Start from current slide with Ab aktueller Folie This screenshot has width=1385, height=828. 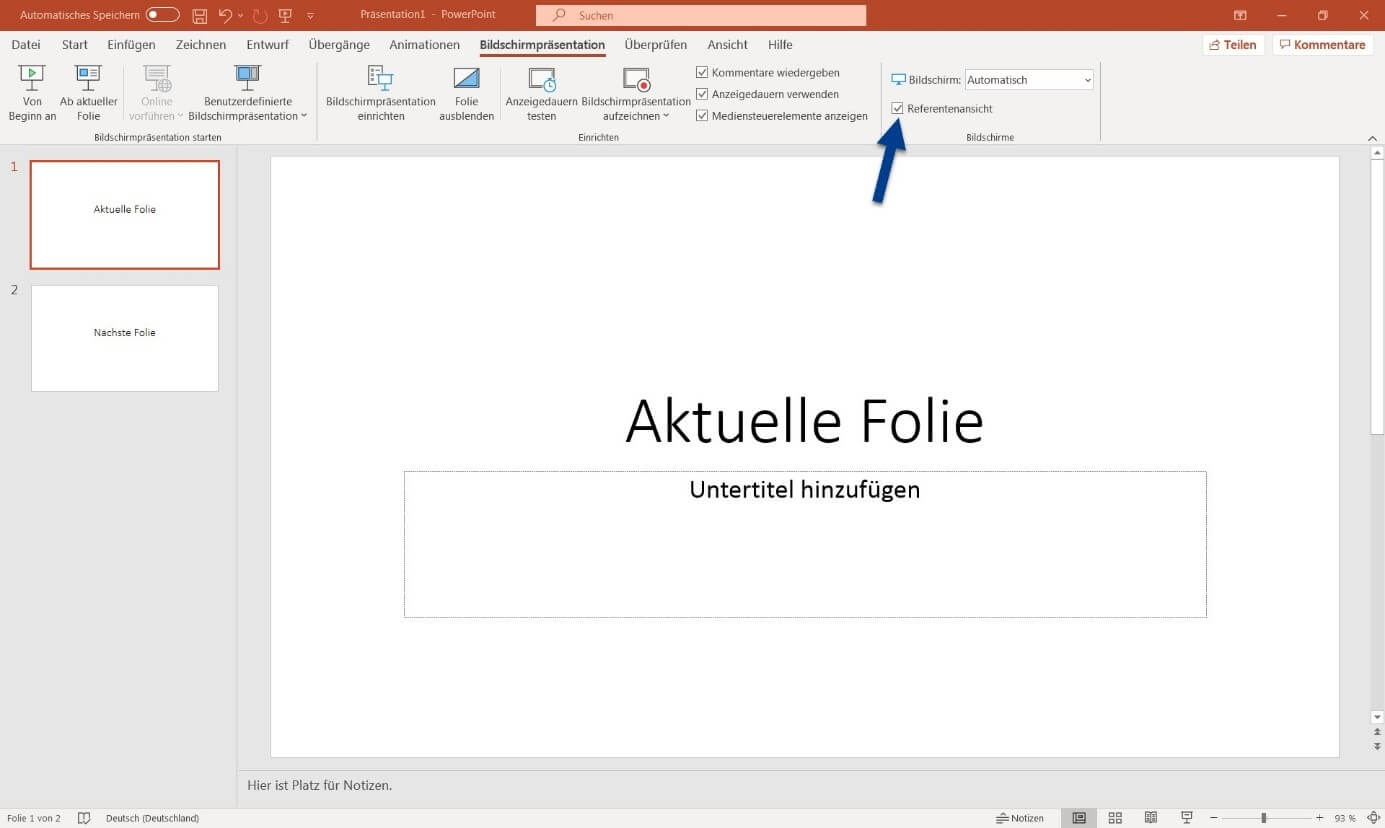(88, 93)
